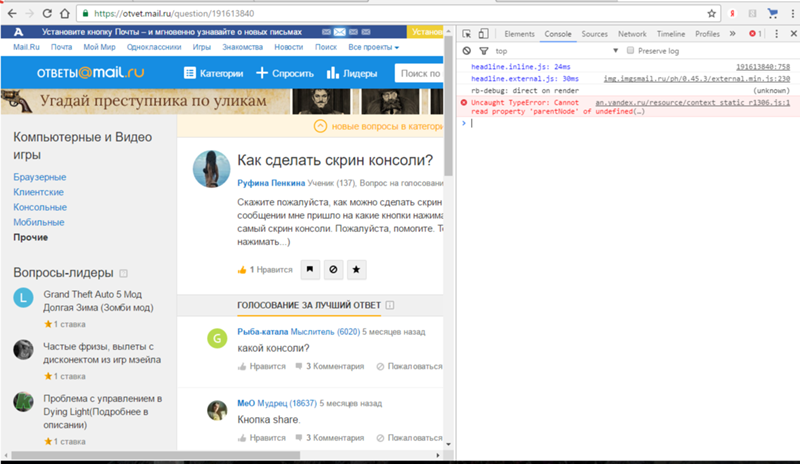The width and height of the screenshot is (800, 464).
Task: Open the DevTools customize three-dot menu
Action: coord(777,34)
